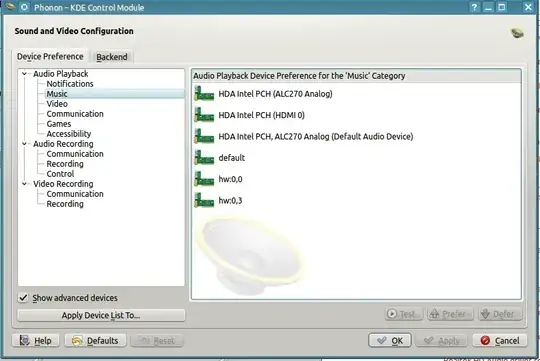Screen dimensions: 540x361
Task: Confirm settings with OK button
Action: [390, 341]
